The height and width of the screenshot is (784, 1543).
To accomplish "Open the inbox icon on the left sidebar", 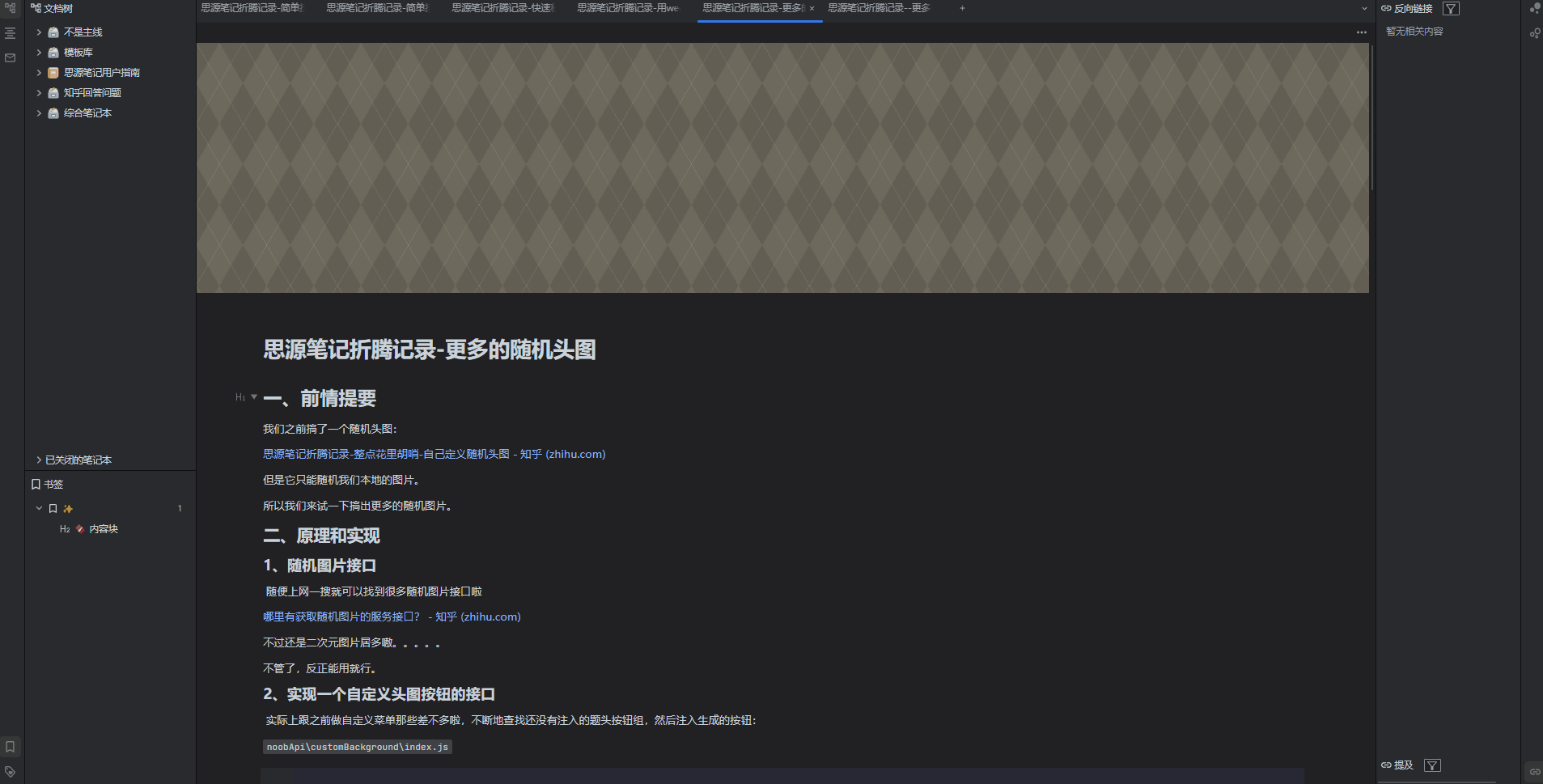I will (x=10, y=57).
